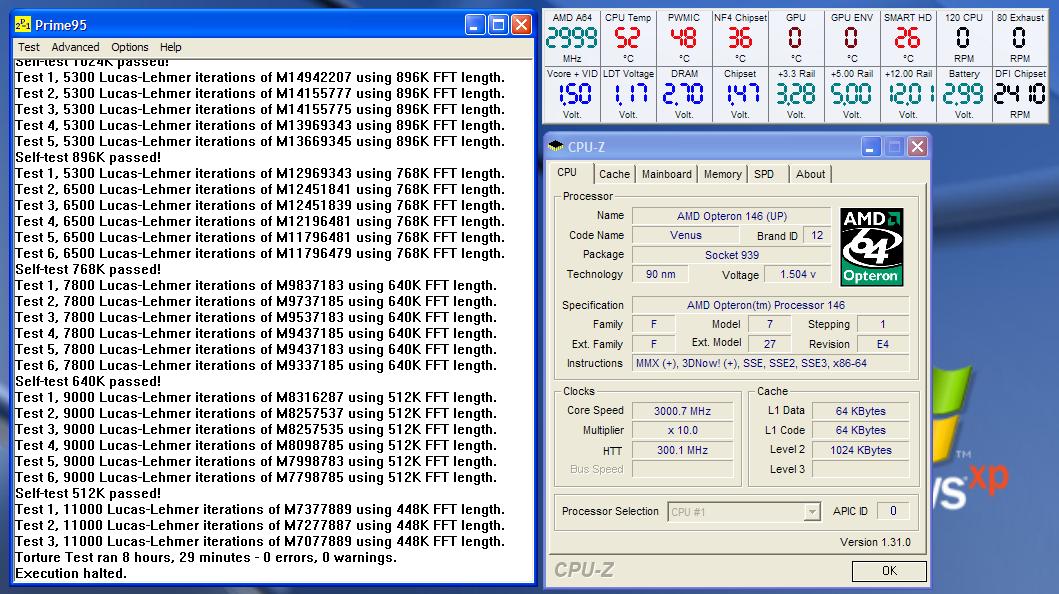Click the DRAM voltage readout

[683, 94]
